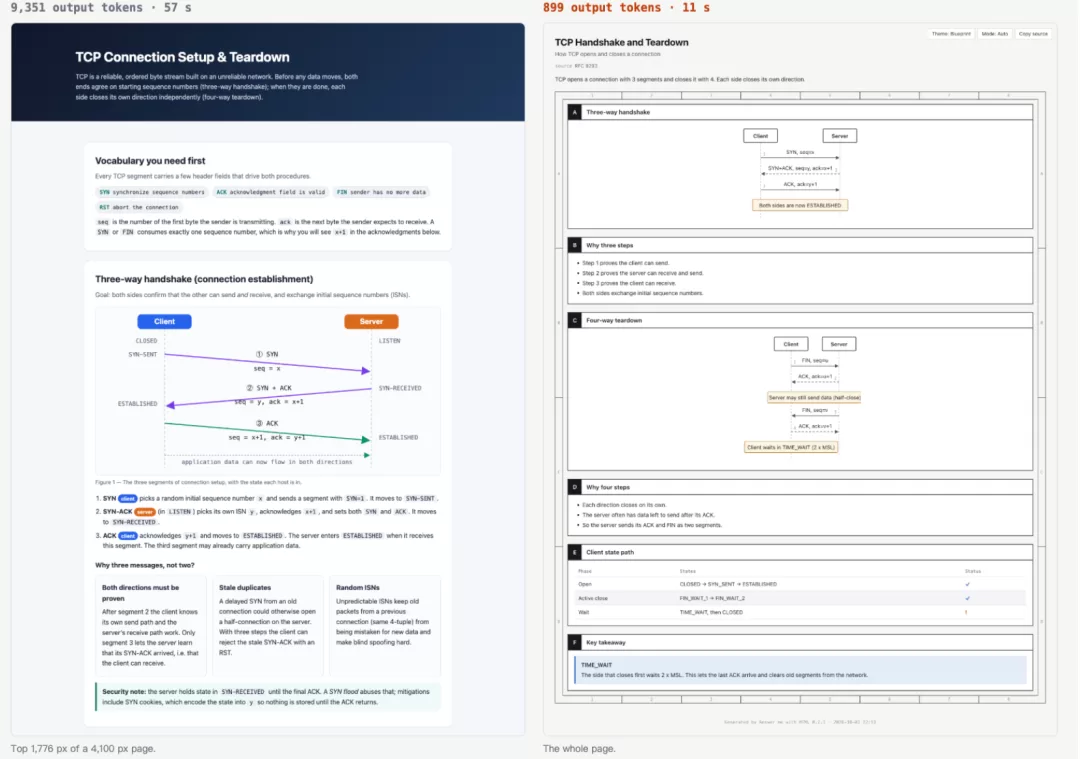
Task: Select the "Client waits in TIME_WAIT (2 x MSL)" note
Action: [x=791, y=447]
